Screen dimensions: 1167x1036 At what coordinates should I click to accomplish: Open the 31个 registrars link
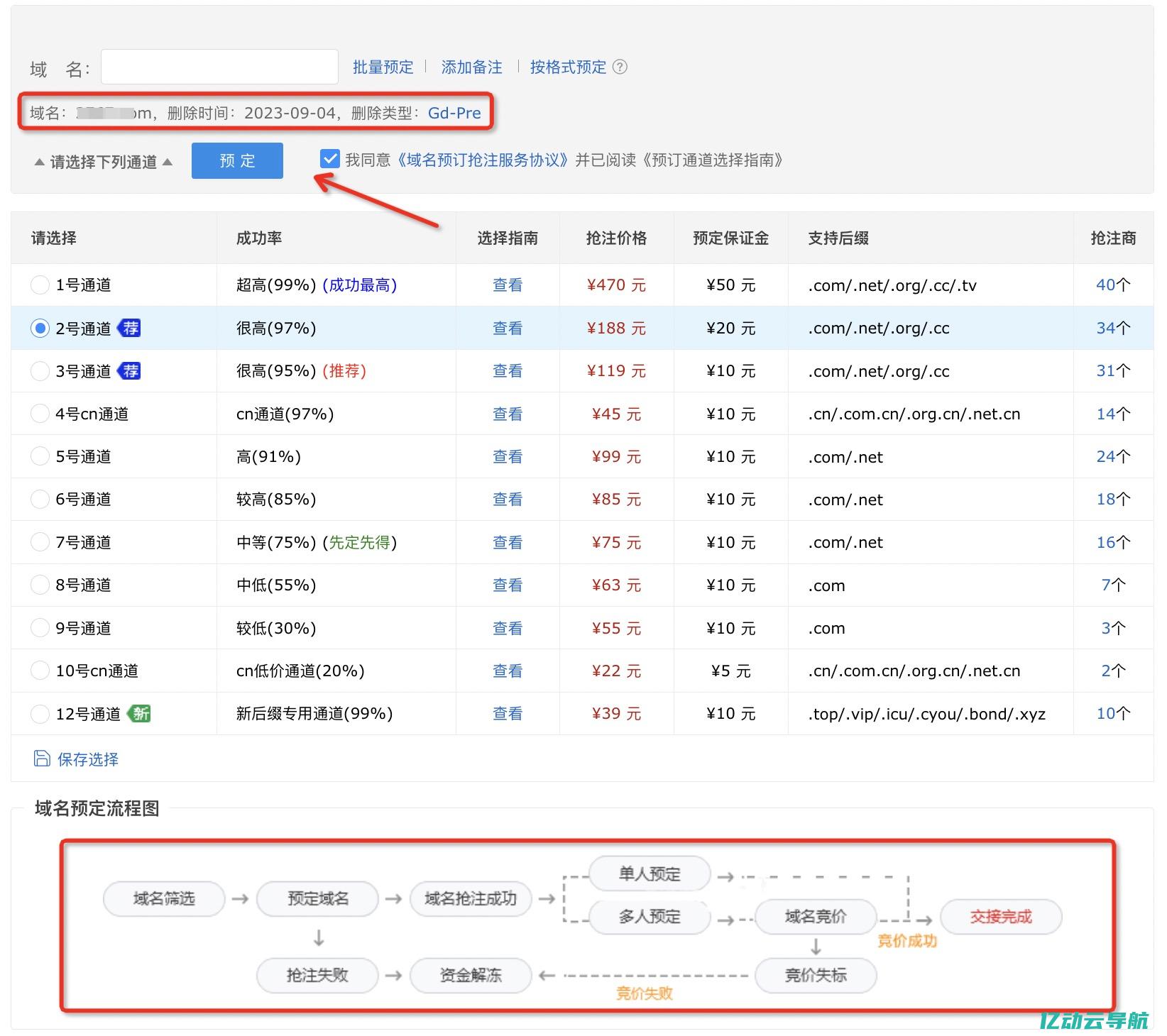pyautogui.click(x=1113, y=370)
